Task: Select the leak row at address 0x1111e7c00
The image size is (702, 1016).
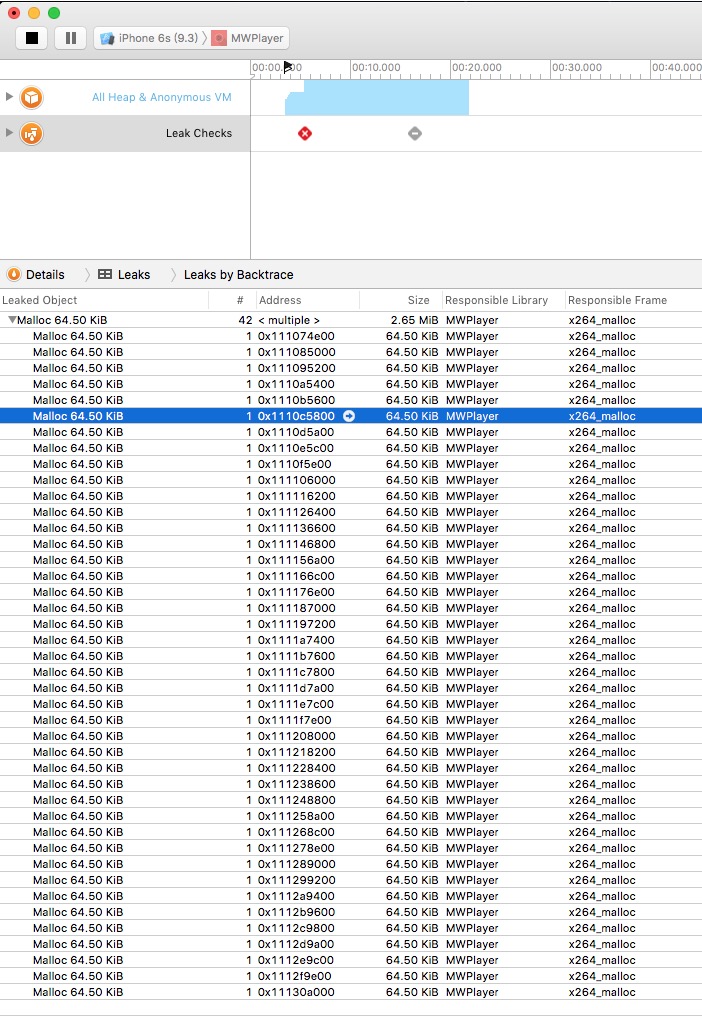Action: click(351, 704)
